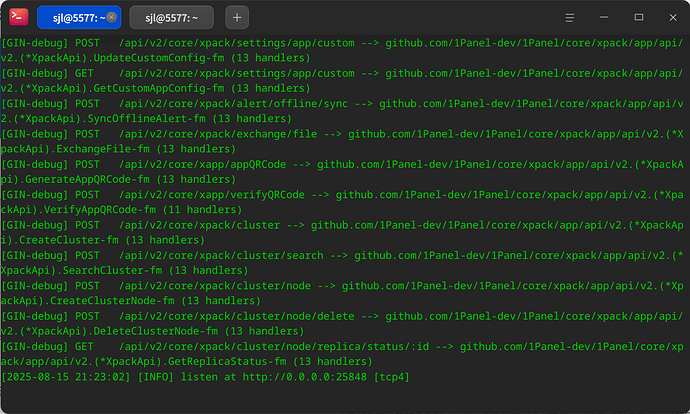Click the timestamp 2025-08-15 21:23:02

click(66, 377)
